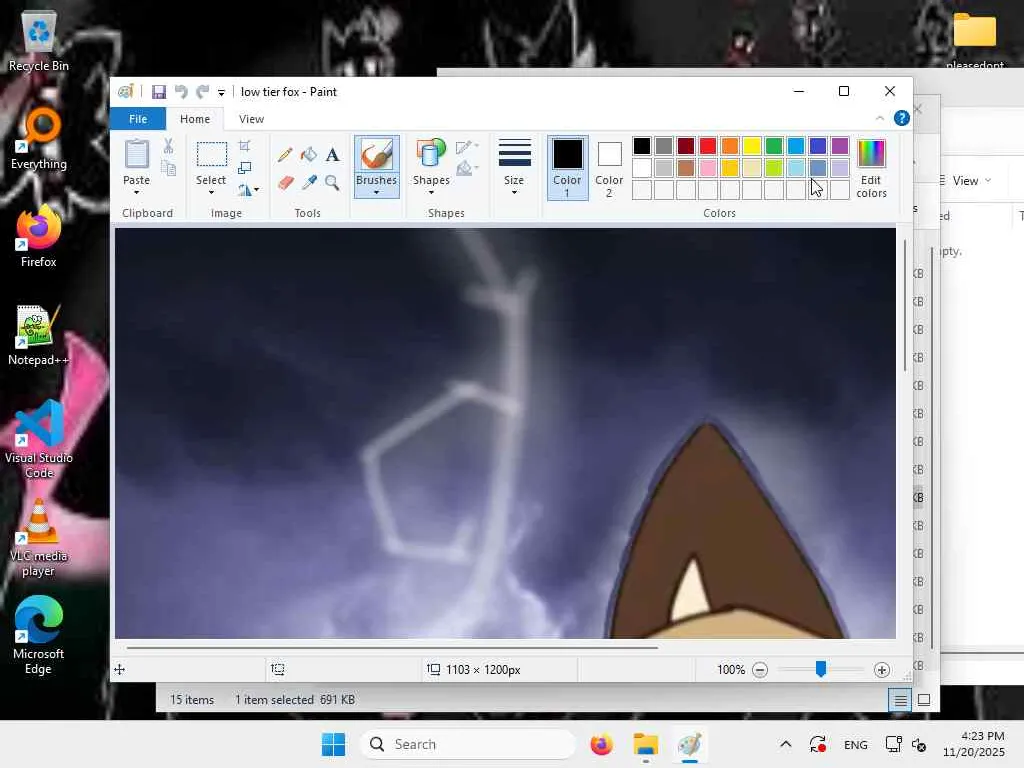Select the Fill with color bucket tool
Image resolution: width=1024 pixels, height=768 pixels.
click(309, 155)
